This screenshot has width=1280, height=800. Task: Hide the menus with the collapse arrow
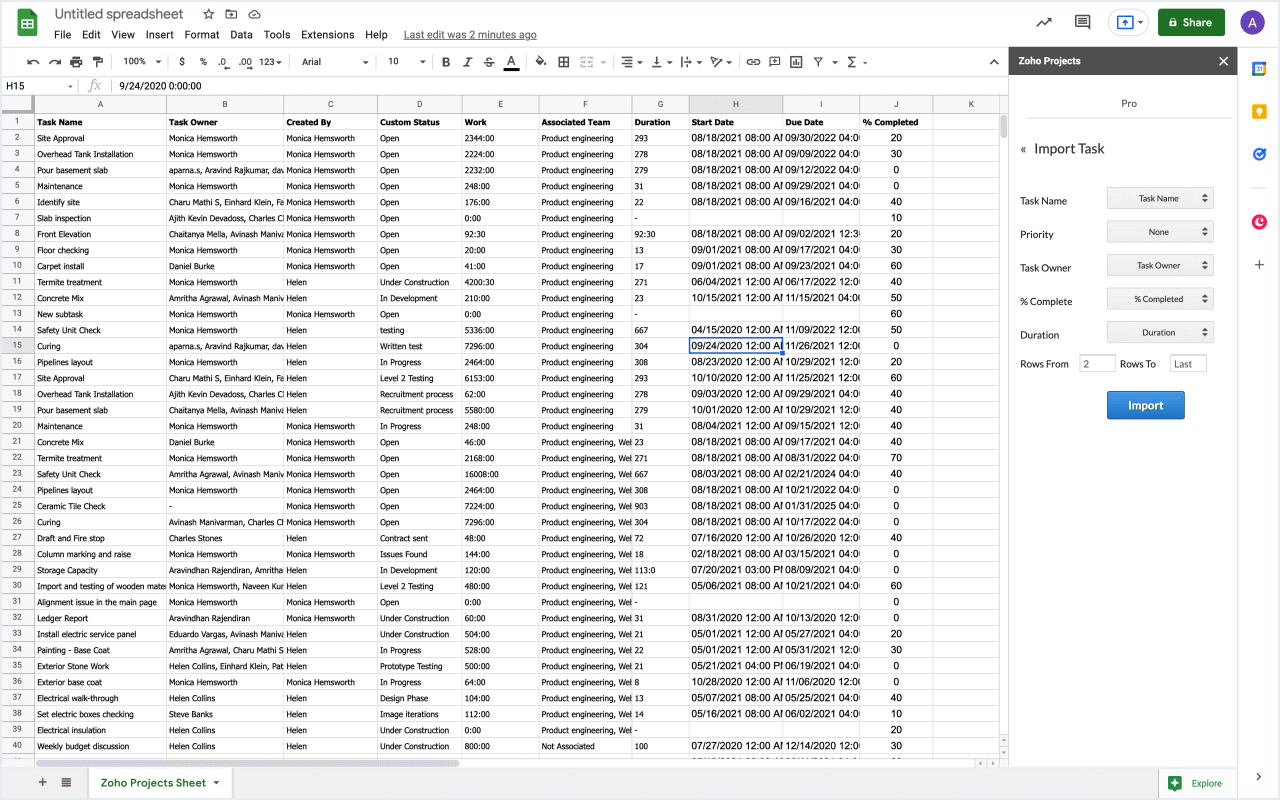[x=993, y=62]
